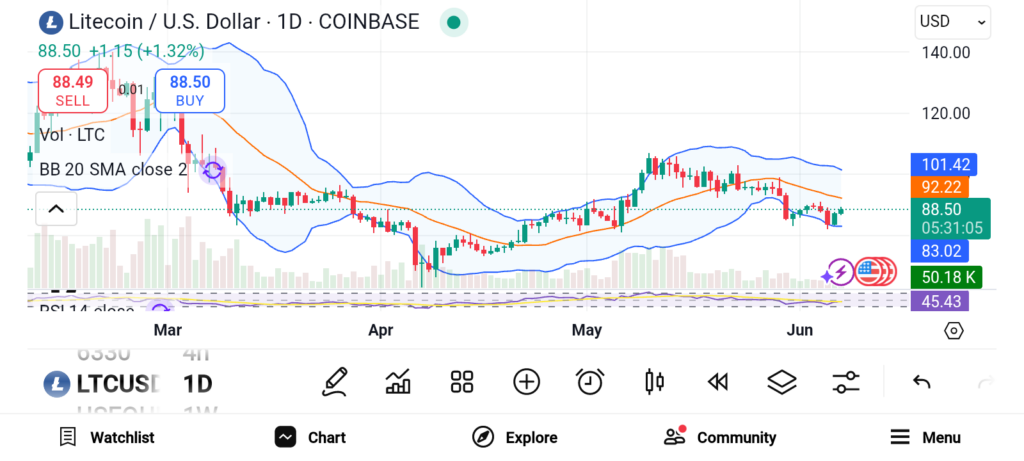Viewport: 1024px width, 461px height.
Task: Open chart settings sliders icon
Action: tap(846, 382)
